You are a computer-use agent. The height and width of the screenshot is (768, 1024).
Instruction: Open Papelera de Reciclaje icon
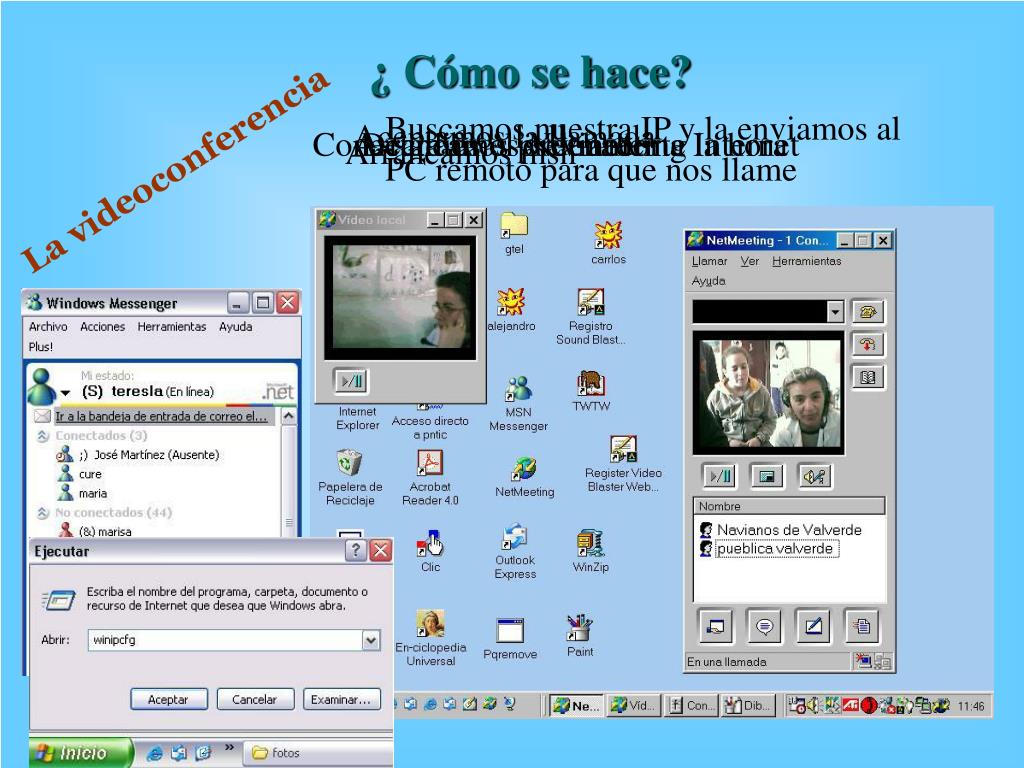[x=350, y=477]
